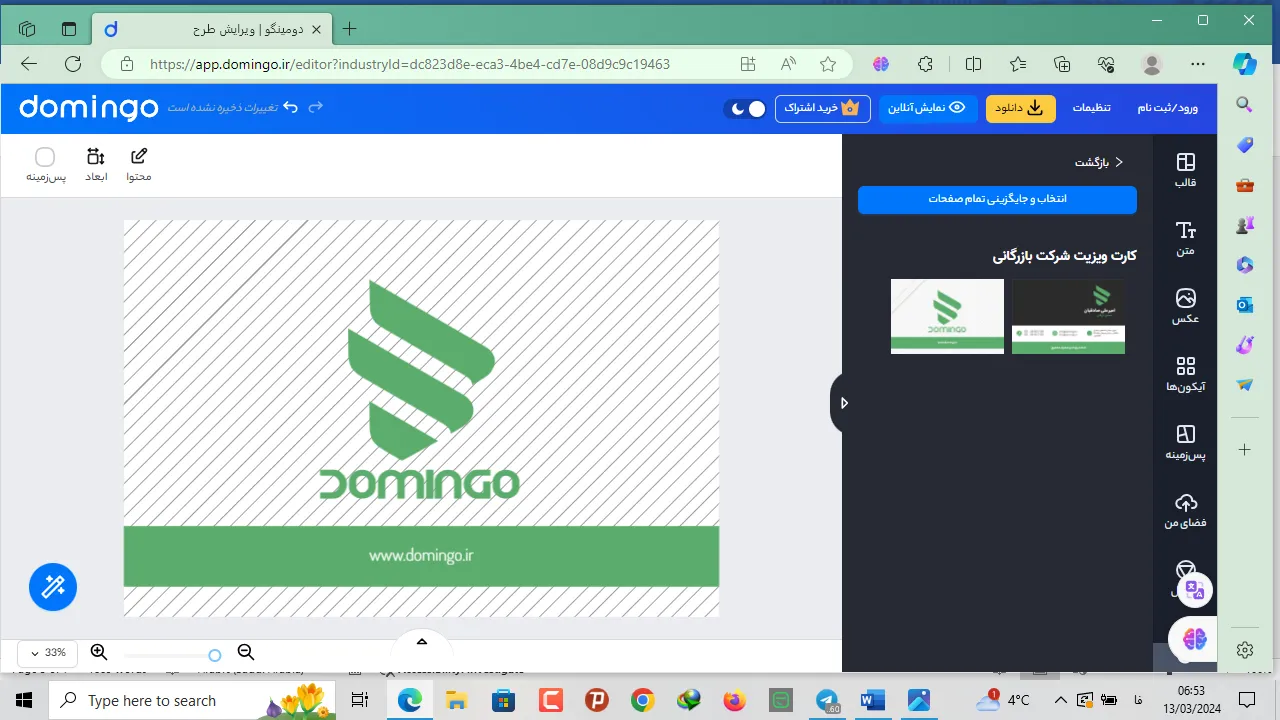
Task: Open Edge sidebar settings gear
Action: click(x=1245, y=650)
